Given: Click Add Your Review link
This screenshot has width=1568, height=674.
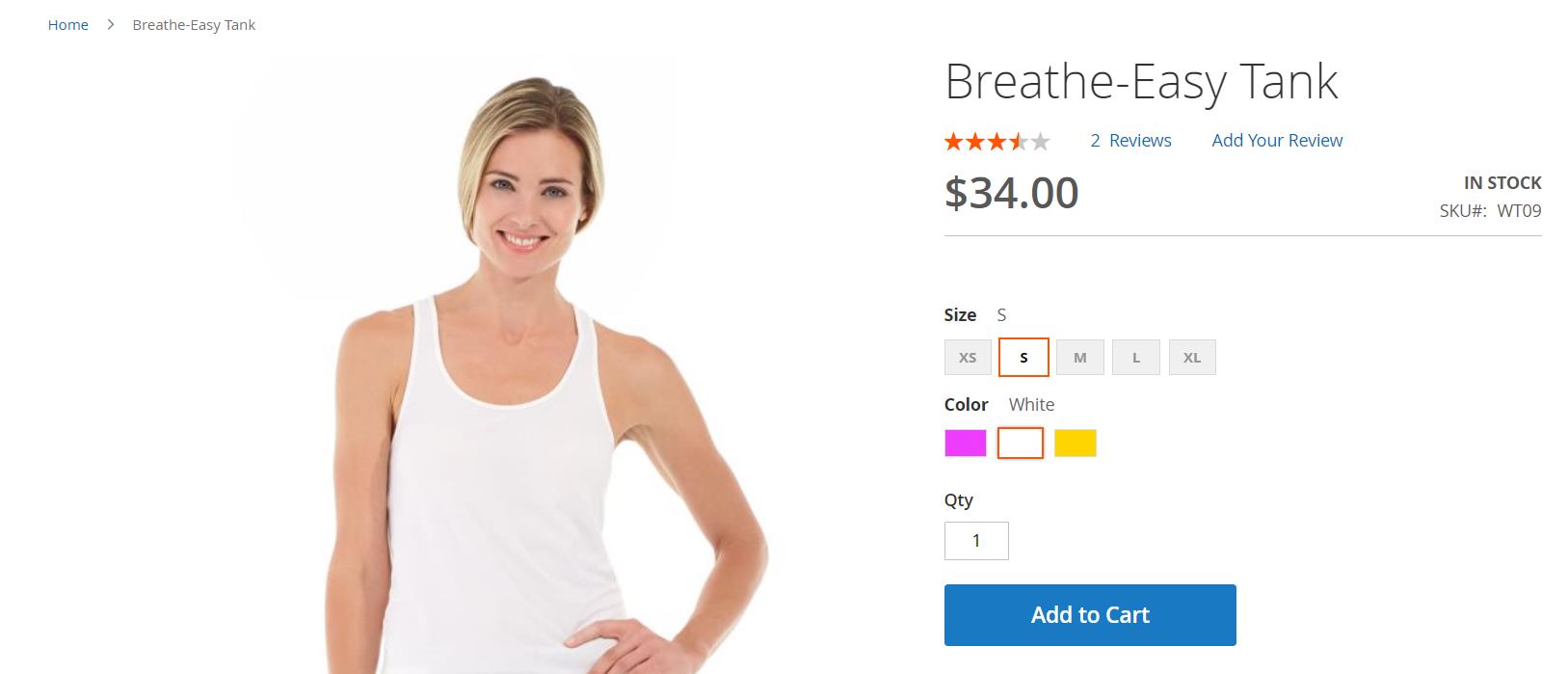Looking at the screenshot, I should coord(1277,141).
